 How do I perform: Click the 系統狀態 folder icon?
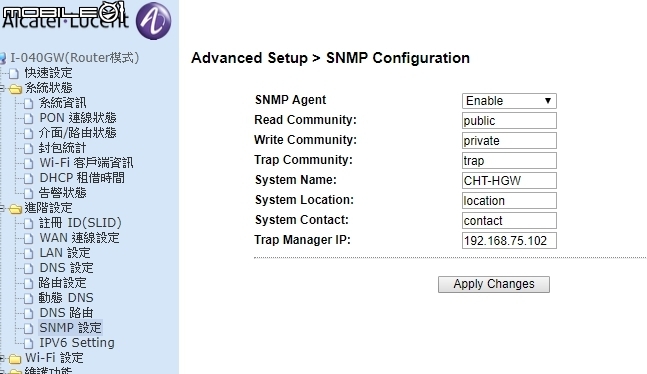click(x=15, y=89)
